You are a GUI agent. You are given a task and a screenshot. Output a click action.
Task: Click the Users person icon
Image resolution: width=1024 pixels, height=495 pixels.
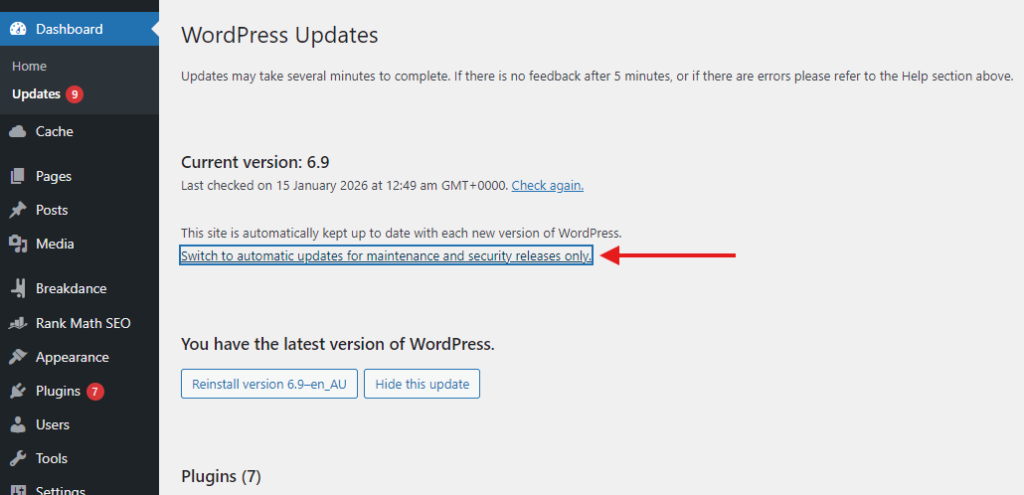pyautogui.click(x=17, y=425)
